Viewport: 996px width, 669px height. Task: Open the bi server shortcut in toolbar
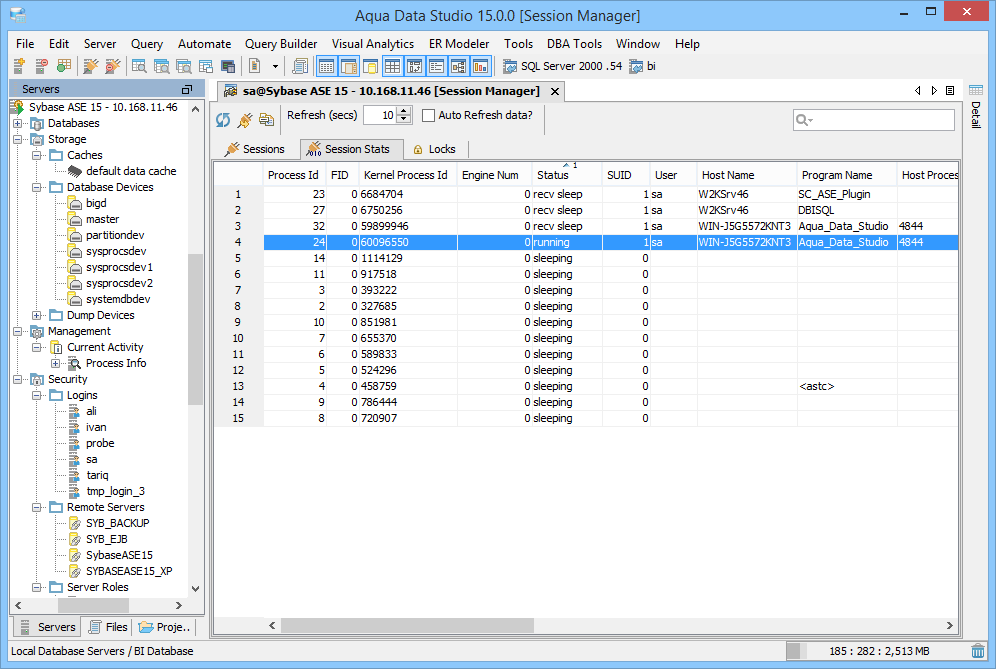click(x=642, y=66)
